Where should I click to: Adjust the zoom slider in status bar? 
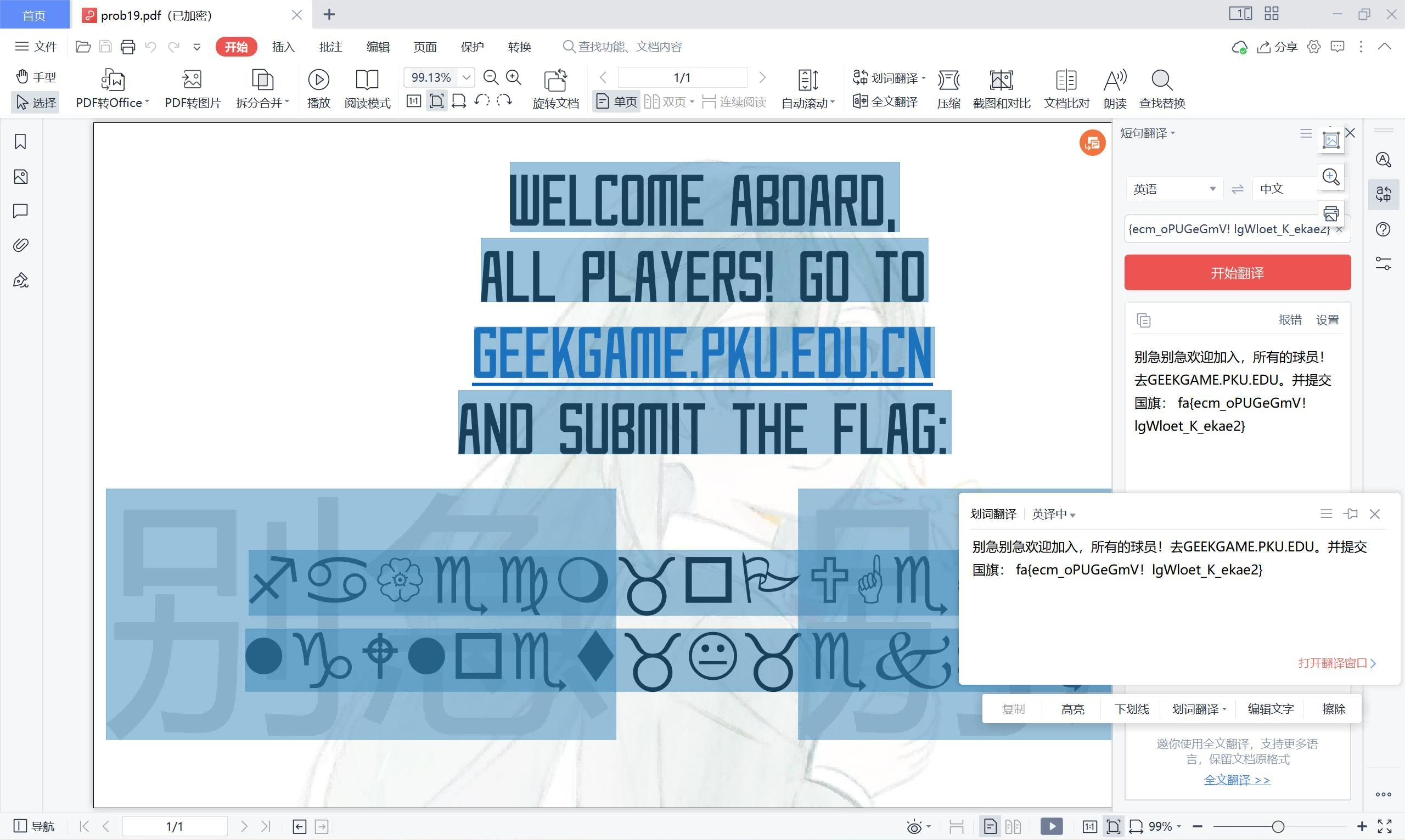point(1278,826)
